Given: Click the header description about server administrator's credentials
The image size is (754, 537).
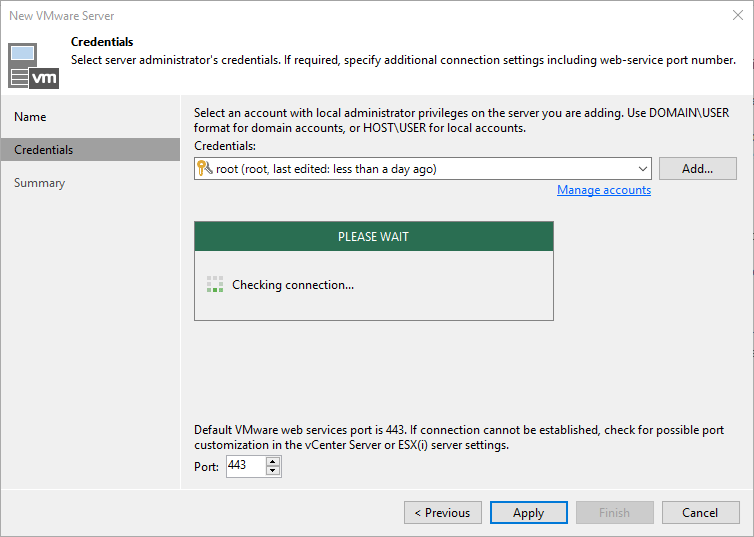Looking at the screenshot, I should (x=403, y=60).
